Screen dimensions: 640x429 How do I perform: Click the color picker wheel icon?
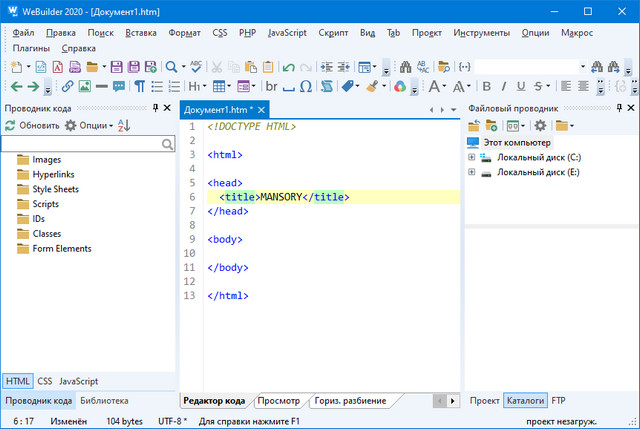point(399,87)
